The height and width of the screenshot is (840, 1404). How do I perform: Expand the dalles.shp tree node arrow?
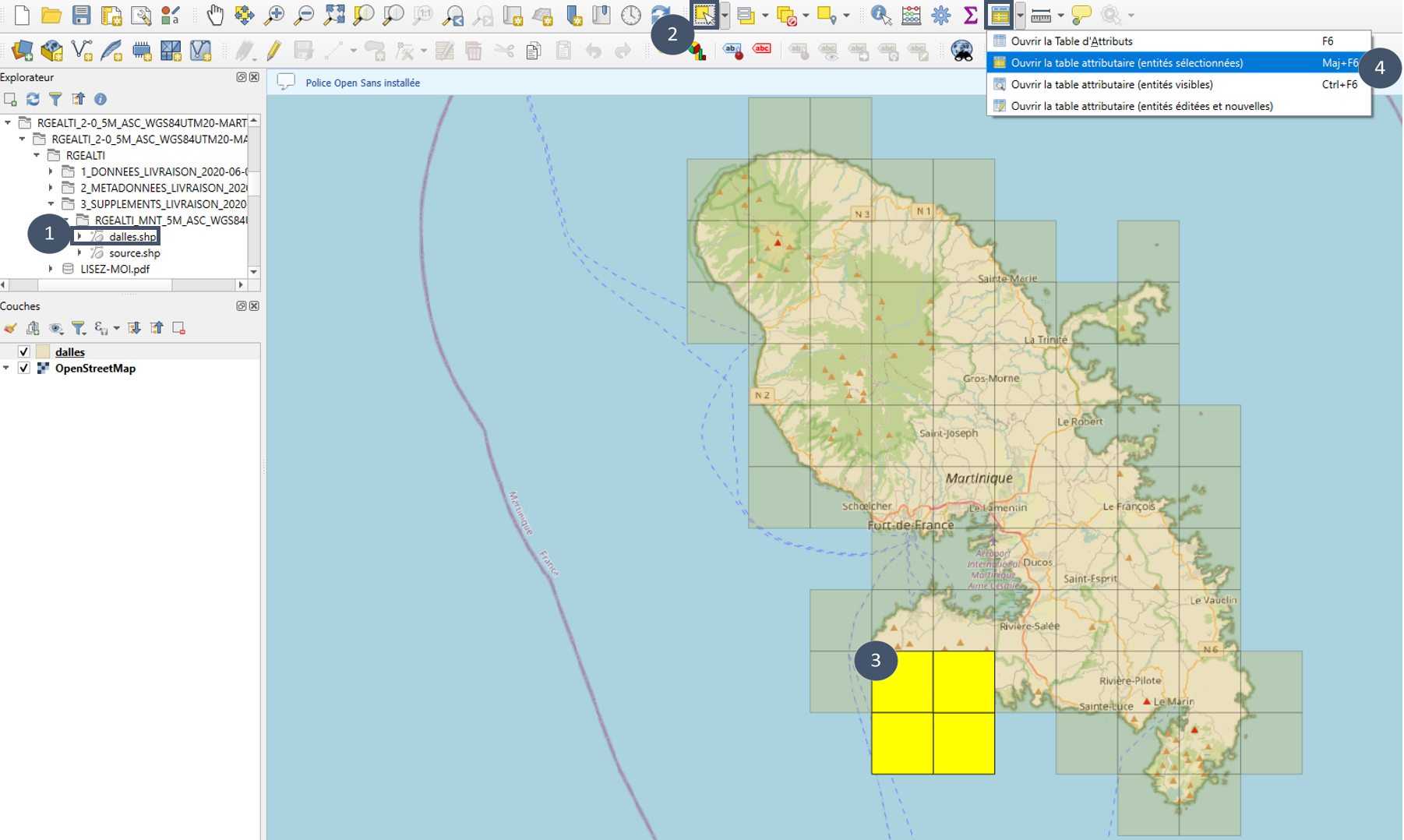[x=79, y=236]
